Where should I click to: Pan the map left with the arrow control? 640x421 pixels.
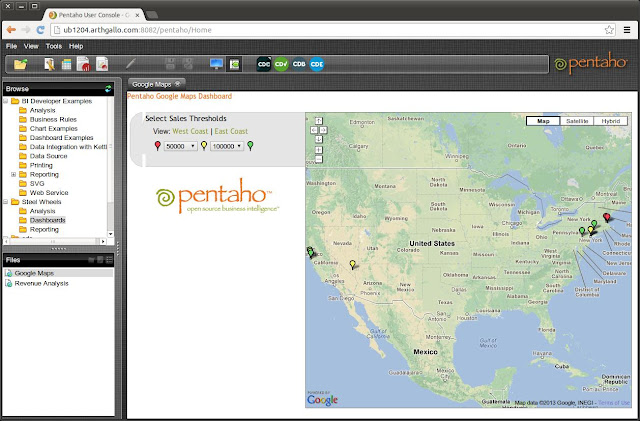pyautogui.click(x=314, y=130)
